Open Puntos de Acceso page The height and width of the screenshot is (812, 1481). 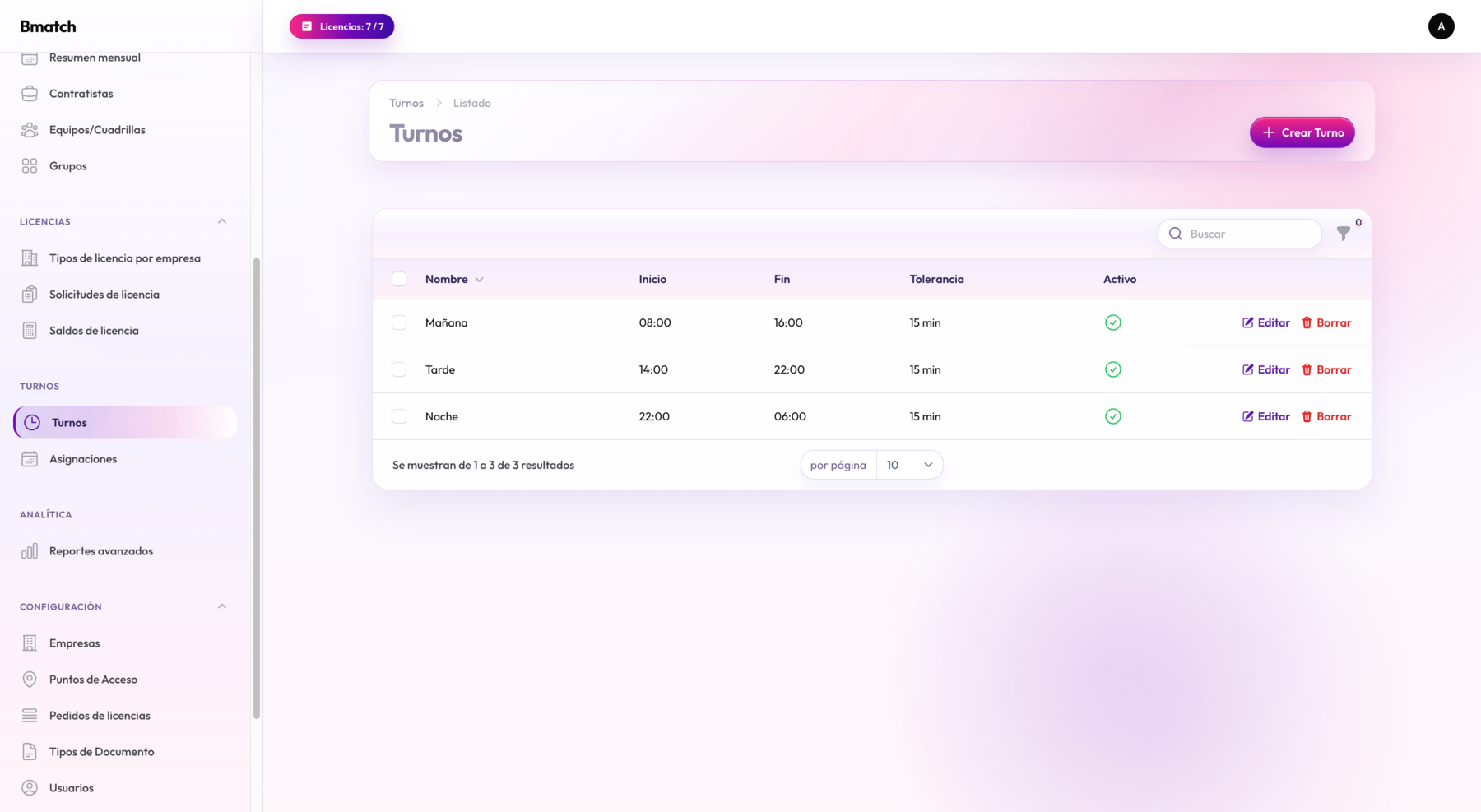point(125,680)
